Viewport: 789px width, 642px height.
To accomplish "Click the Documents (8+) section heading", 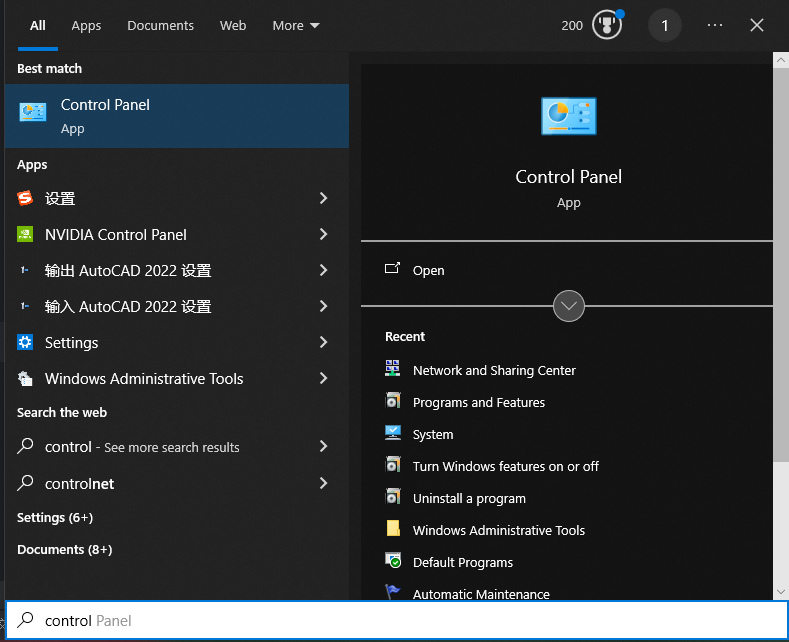I will click(x=64, y=549).
